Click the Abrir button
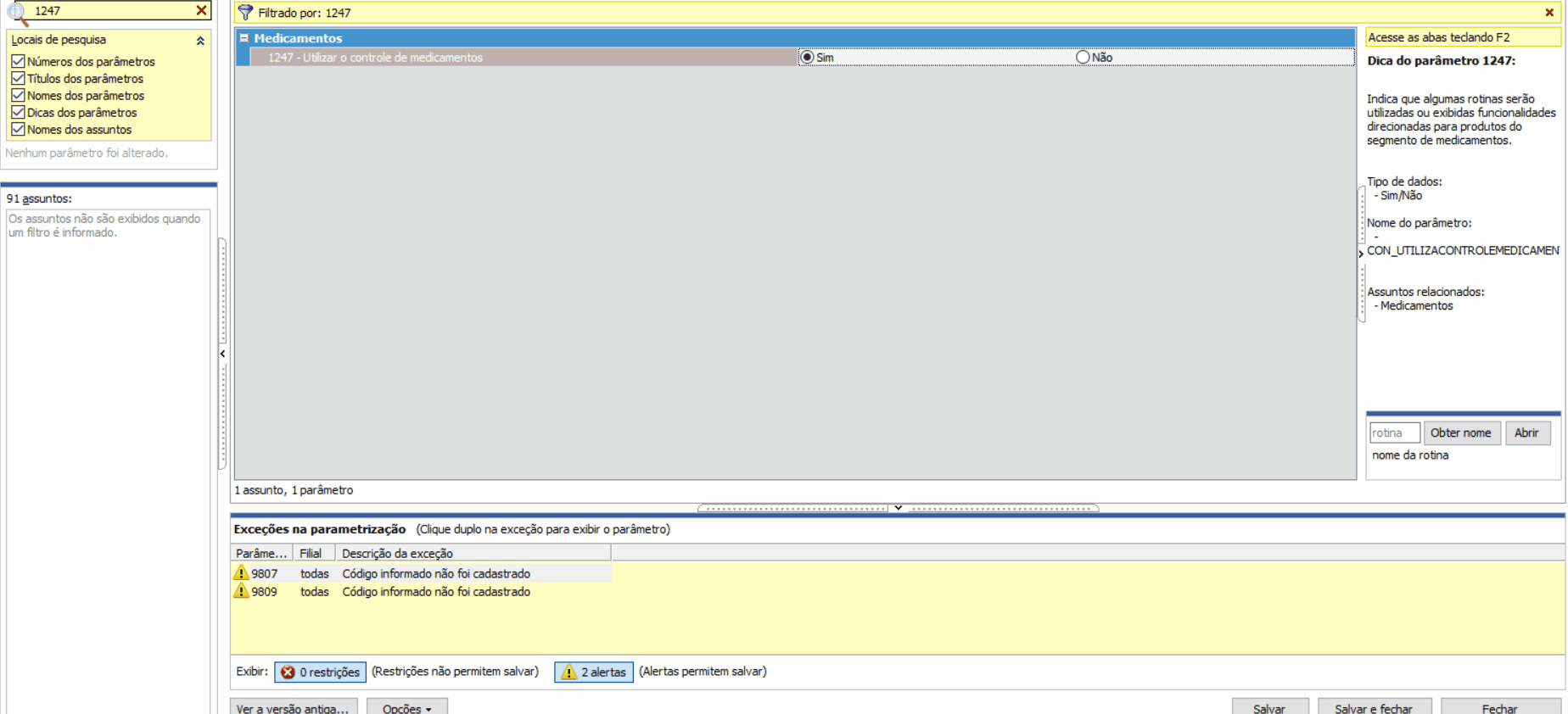The image size is (1568, 714). pos(1527,433)
